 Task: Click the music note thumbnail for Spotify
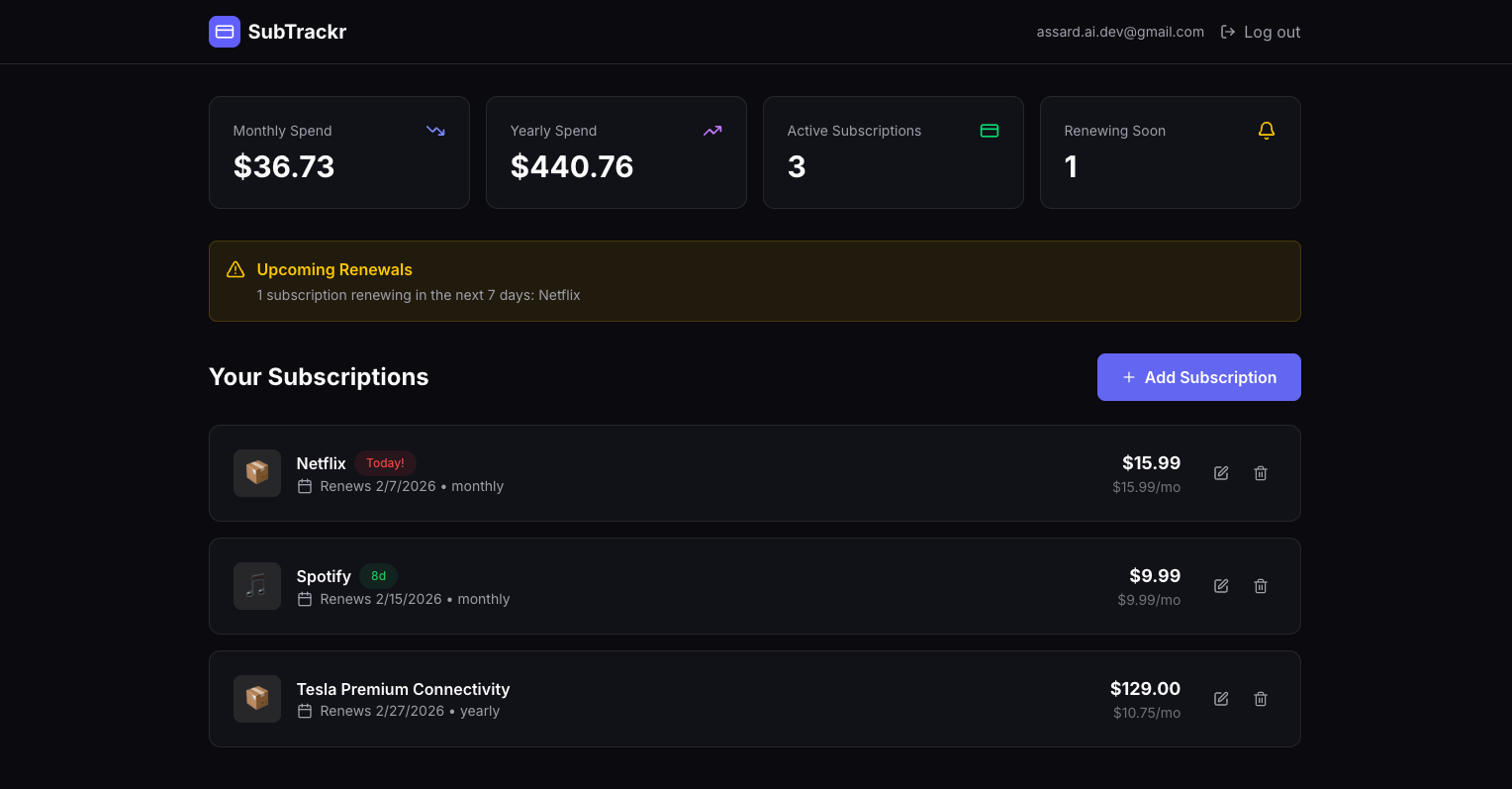(x=256, y=585)
